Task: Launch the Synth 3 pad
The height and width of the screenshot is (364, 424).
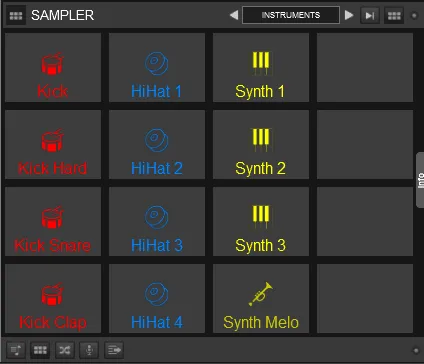Action: click(x=261, y=221)
